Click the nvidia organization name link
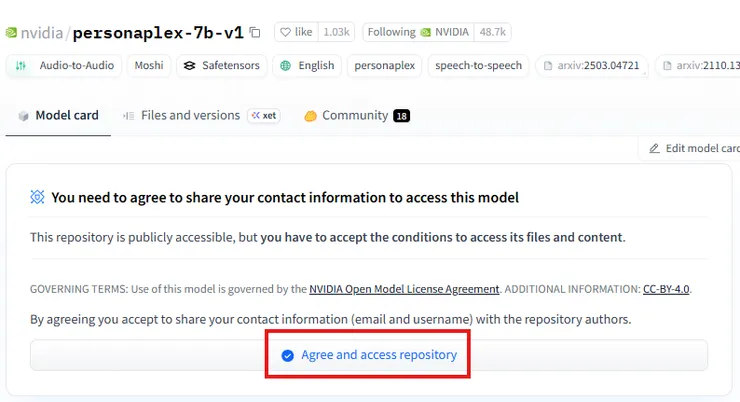Screen dimensions: 740x402 (x=41, y=33)
